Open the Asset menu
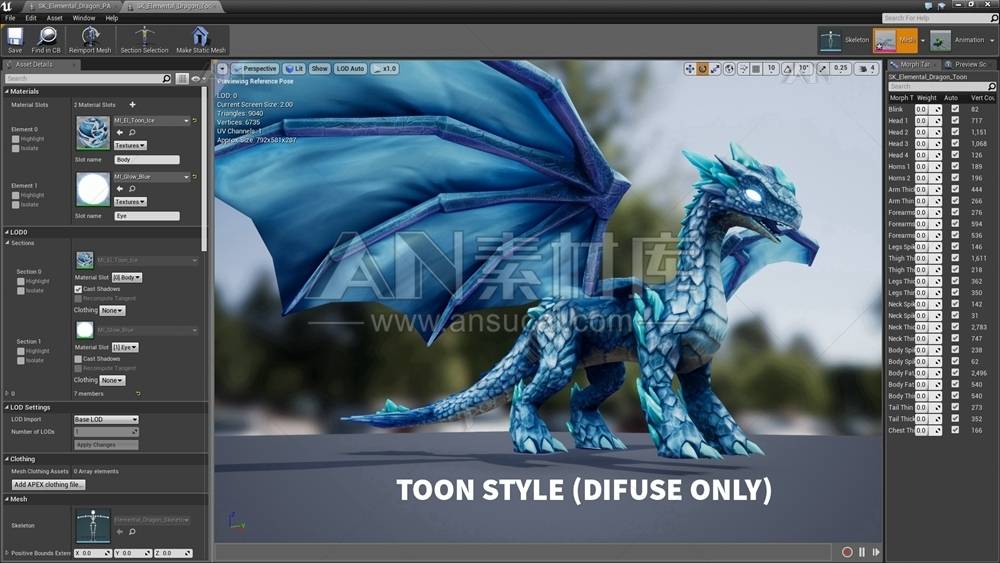The height and width of the screenshot is (563, 1000). (x=55, y=18)
